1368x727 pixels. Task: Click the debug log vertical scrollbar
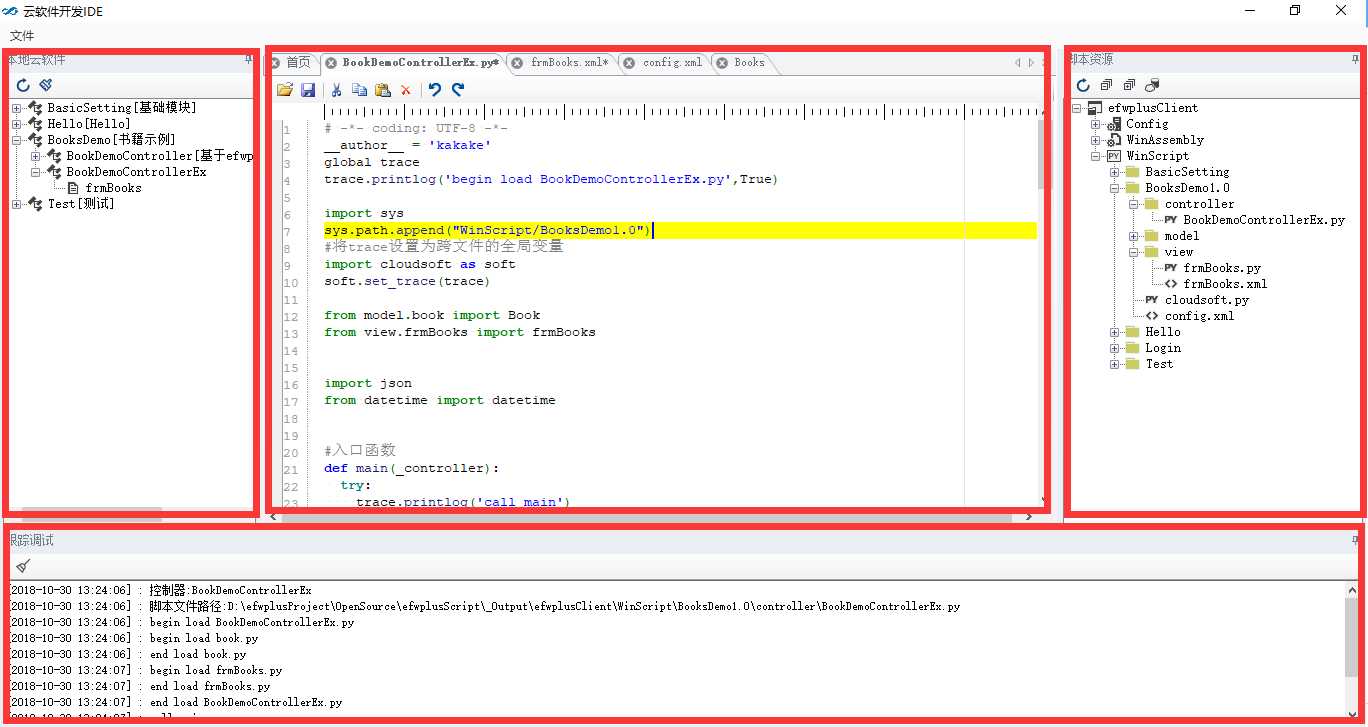(1353, 640)
